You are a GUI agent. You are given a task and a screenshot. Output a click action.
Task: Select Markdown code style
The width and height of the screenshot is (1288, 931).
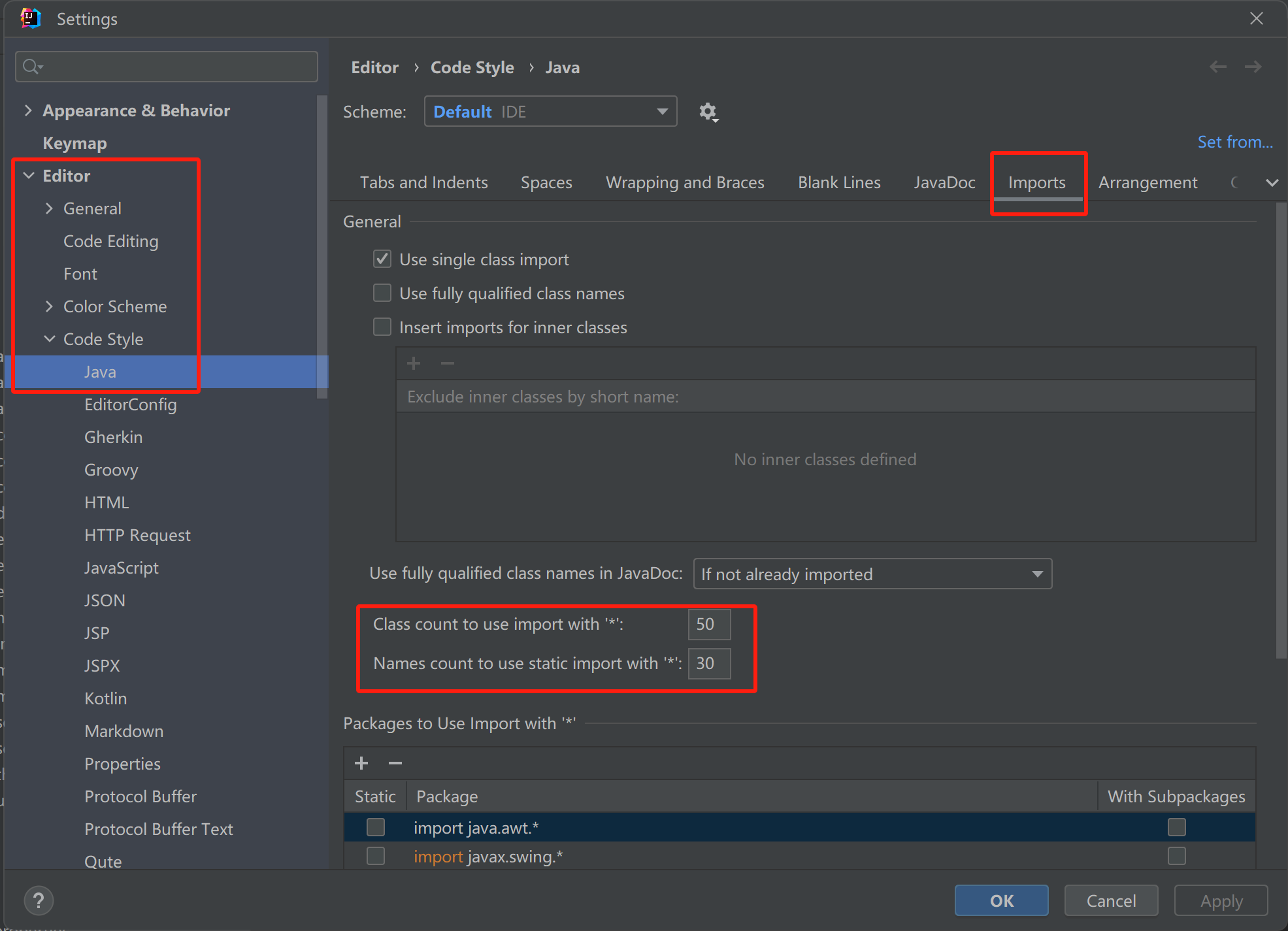[124, 731]
